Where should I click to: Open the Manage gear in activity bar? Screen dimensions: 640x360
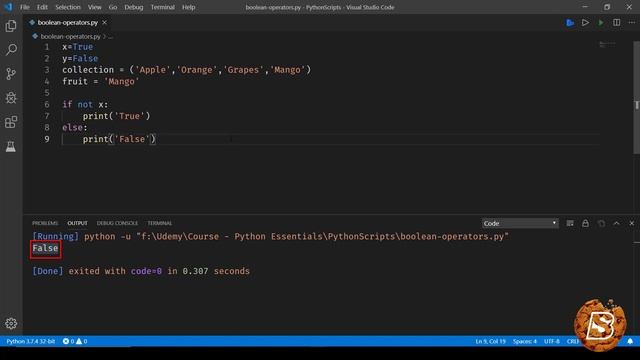[11, 323]
